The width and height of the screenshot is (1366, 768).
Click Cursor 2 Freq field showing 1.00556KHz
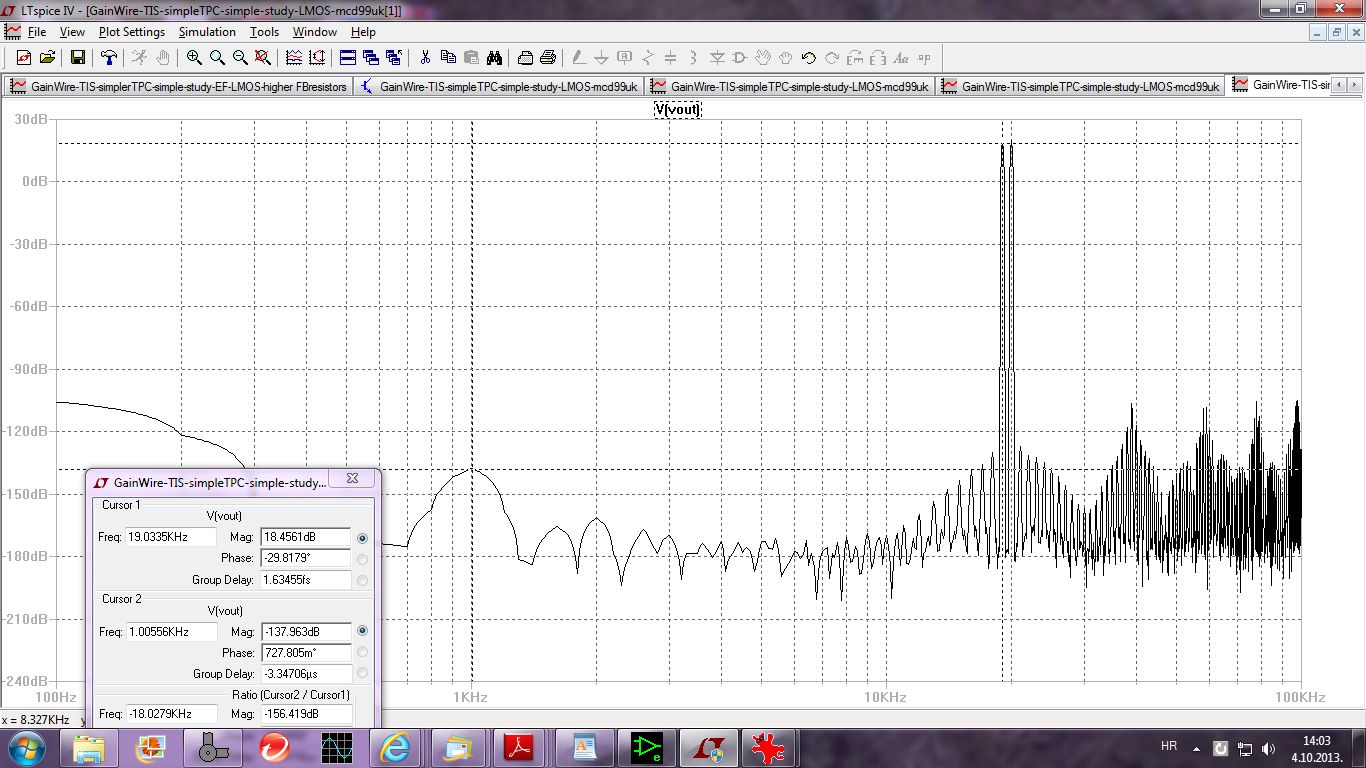coord(171,631)
